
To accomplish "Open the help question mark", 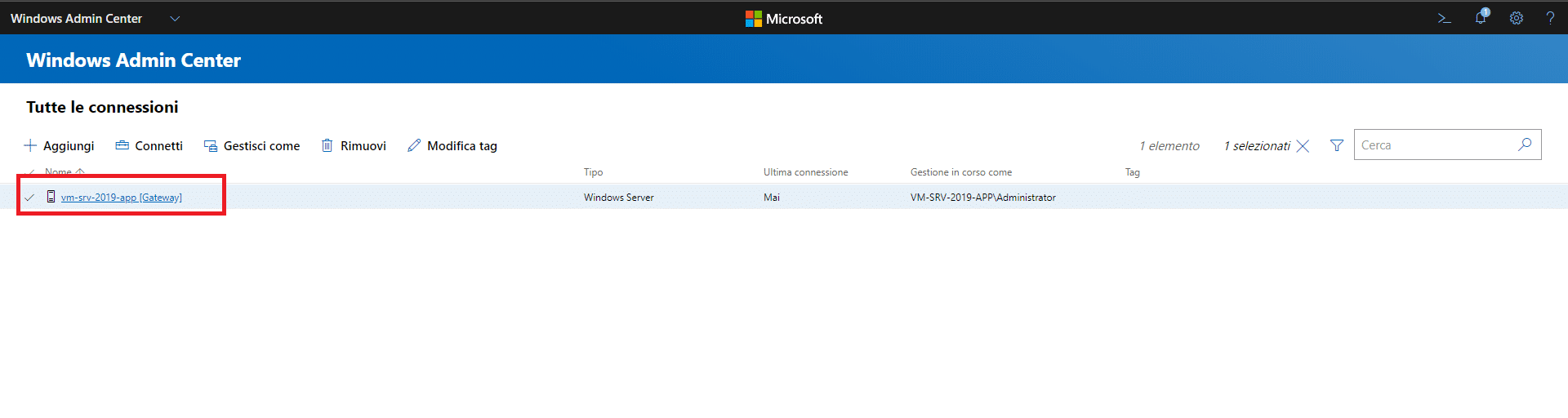I will tap(1549, 18).
